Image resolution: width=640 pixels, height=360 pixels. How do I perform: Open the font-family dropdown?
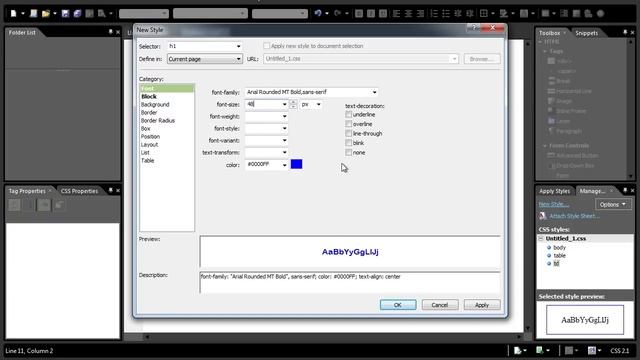click(374, 92)
